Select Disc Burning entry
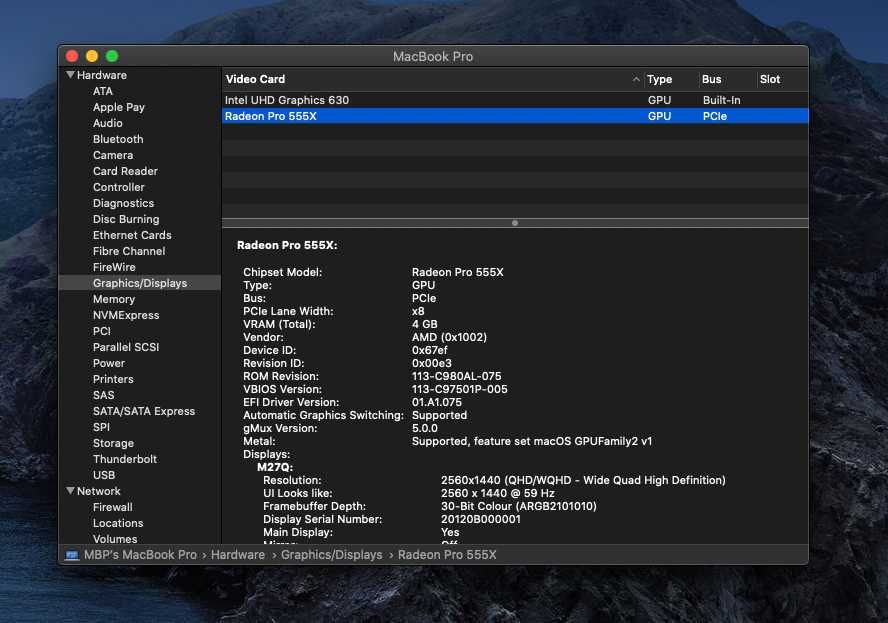888x623 pixels. click(126, 219)
